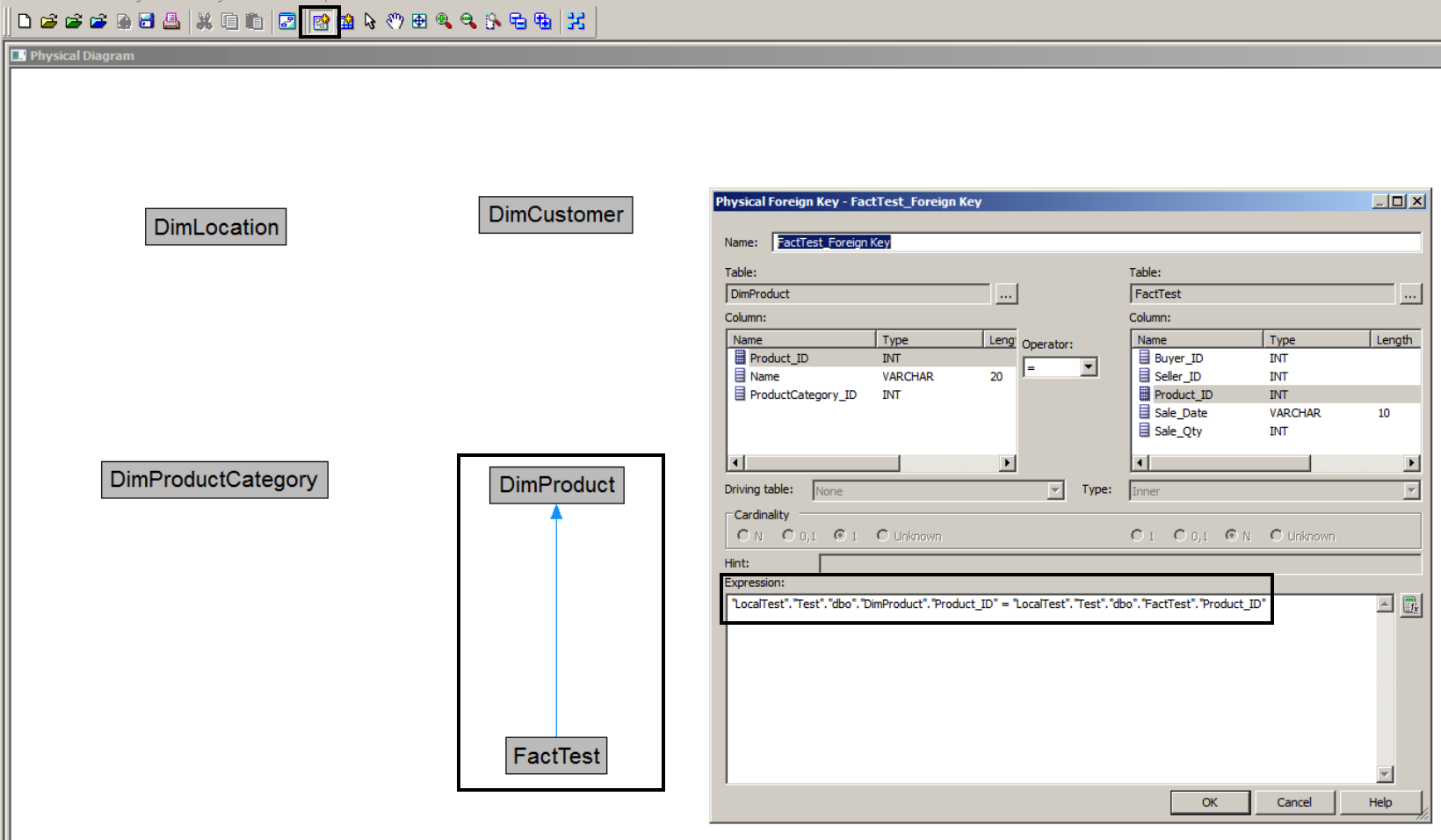Select Sale_Date column in FactTest list
This screenshot has width=1441, height=840.
tap(1180, 413)
